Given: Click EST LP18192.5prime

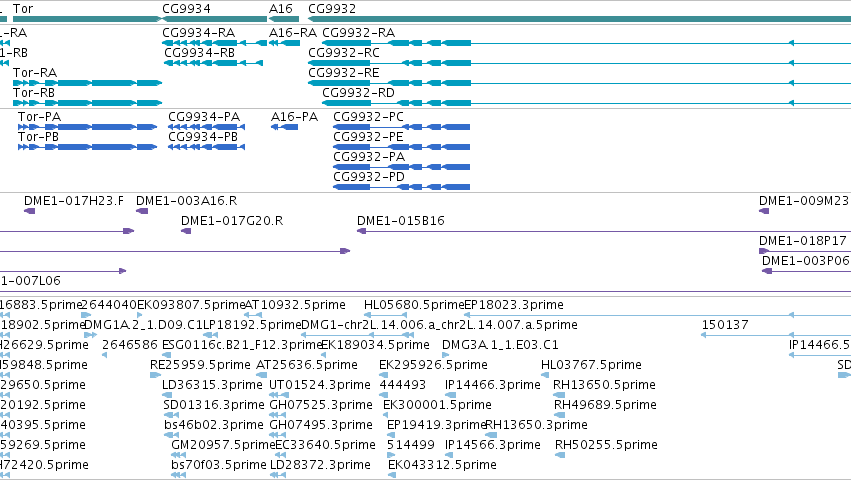Looking at the screenshot, I should (252, 325).
